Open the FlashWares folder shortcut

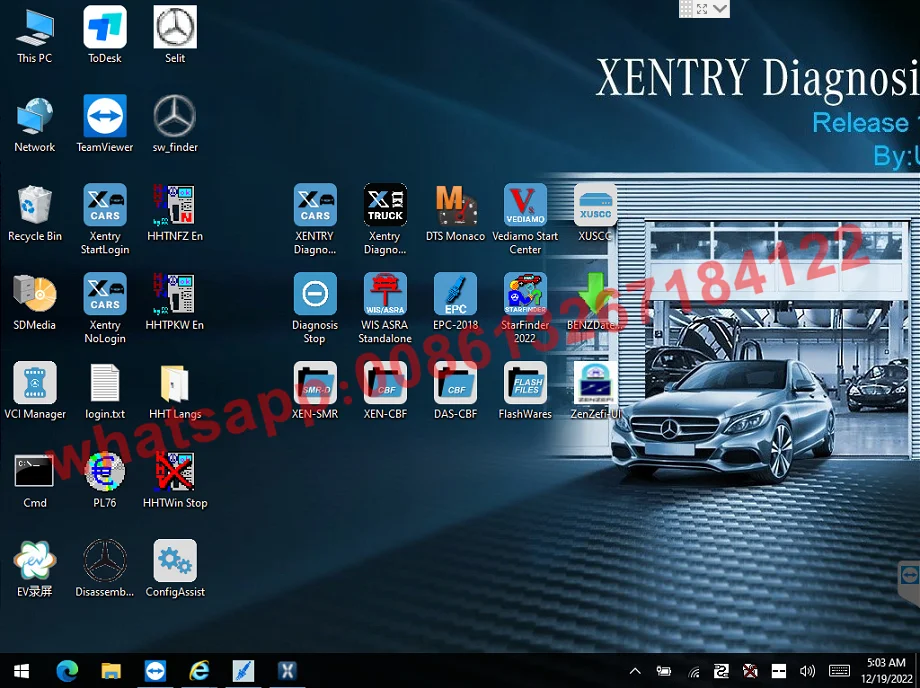point(525,384)
